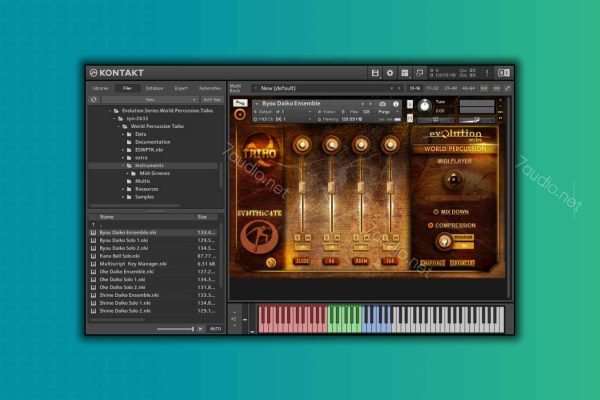Toggle the Mix Down radio button
Screen dimensions: 600x400
pyautogui.click(x=436, y=212)
